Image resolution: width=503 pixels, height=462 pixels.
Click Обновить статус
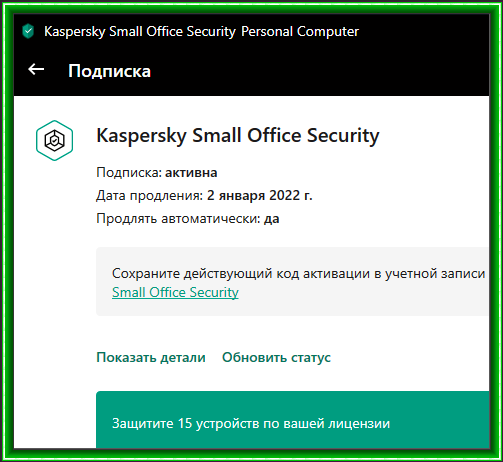(x=276, y=357)
